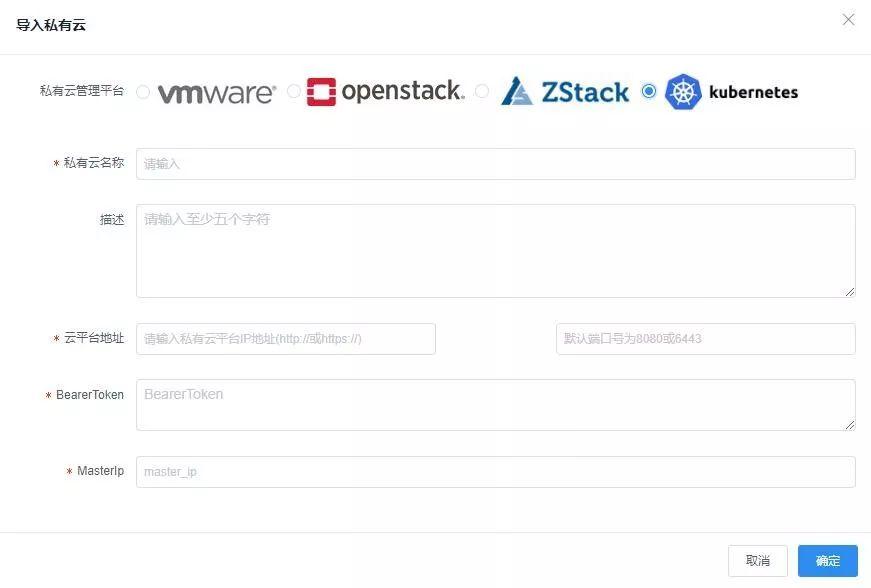Click the blue ZStack triangle logo
This screenshot has width=871, height=588.
(517, 92)
